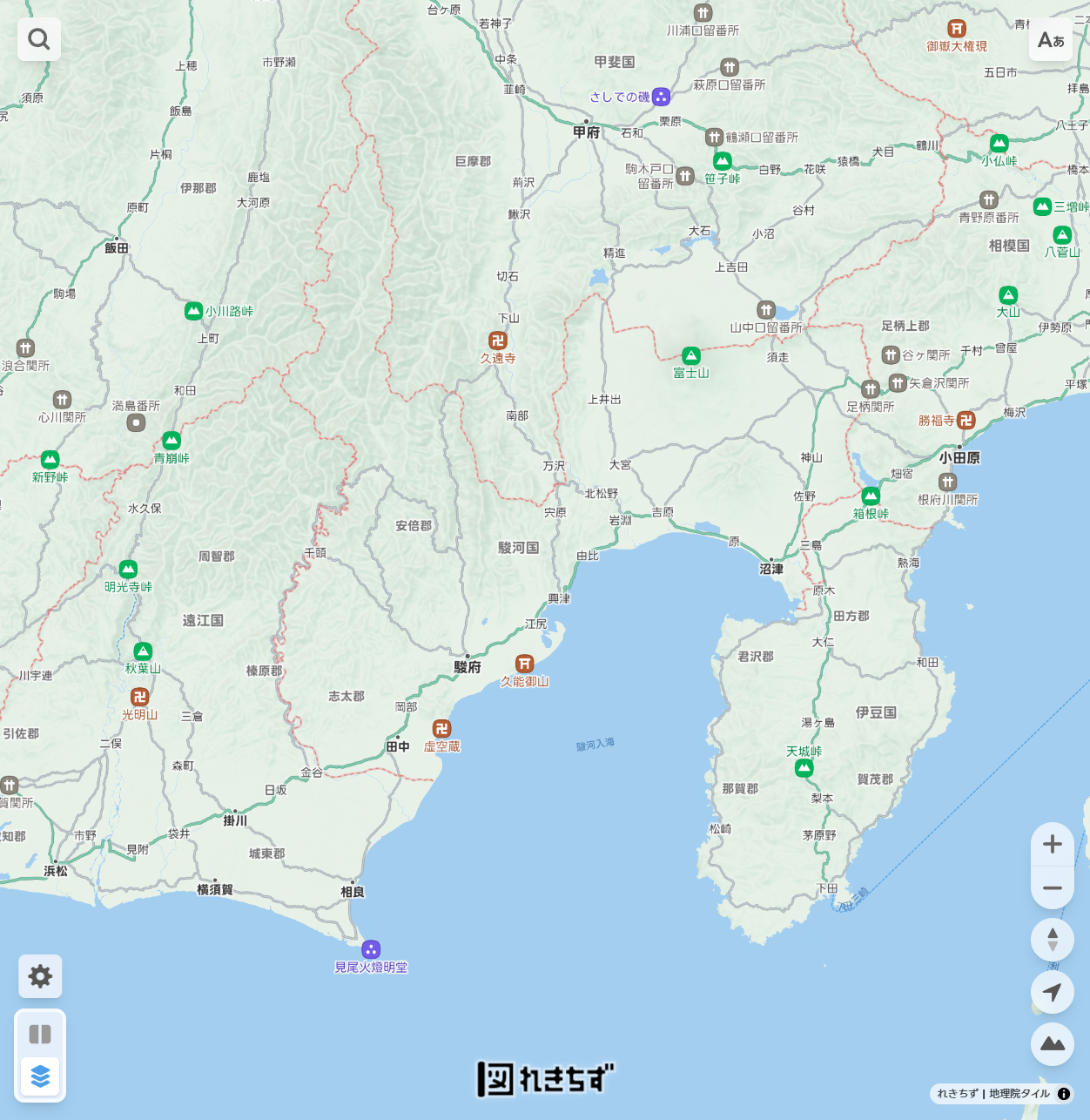The width and height of the screenshot is (1090, 1120).
Task: Click the れきちず logo at bottom
Action: (545, 1079)
